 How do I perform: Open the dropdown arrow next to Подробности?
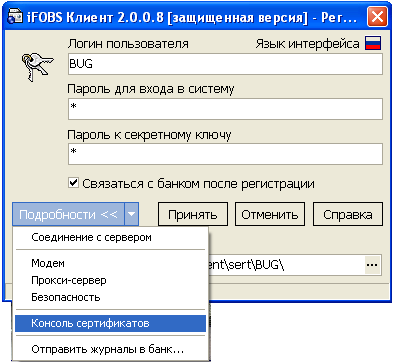pos(132,214)
